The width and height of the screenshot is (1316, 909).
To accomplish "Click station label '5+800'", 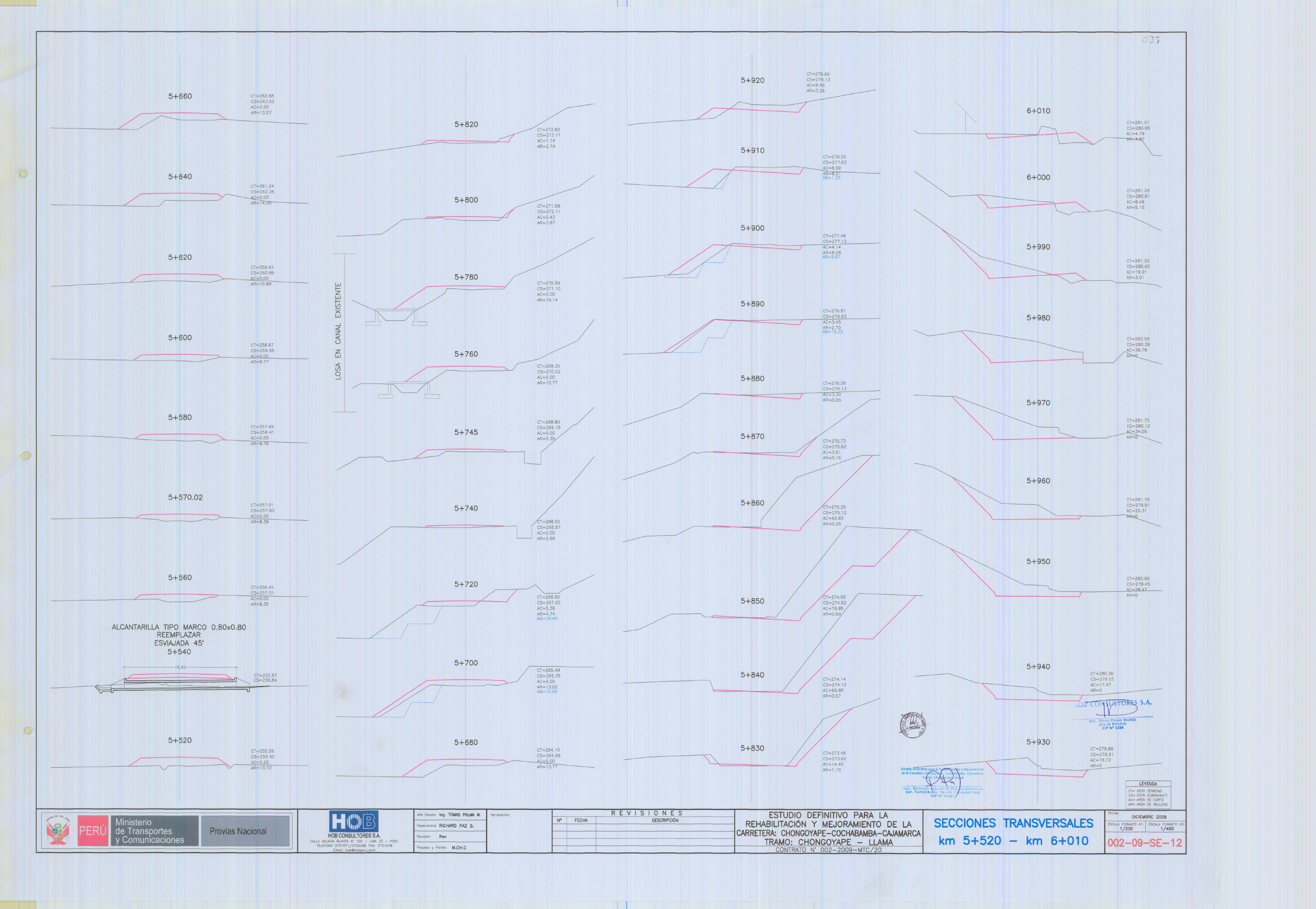I will [x=466, y=200].
